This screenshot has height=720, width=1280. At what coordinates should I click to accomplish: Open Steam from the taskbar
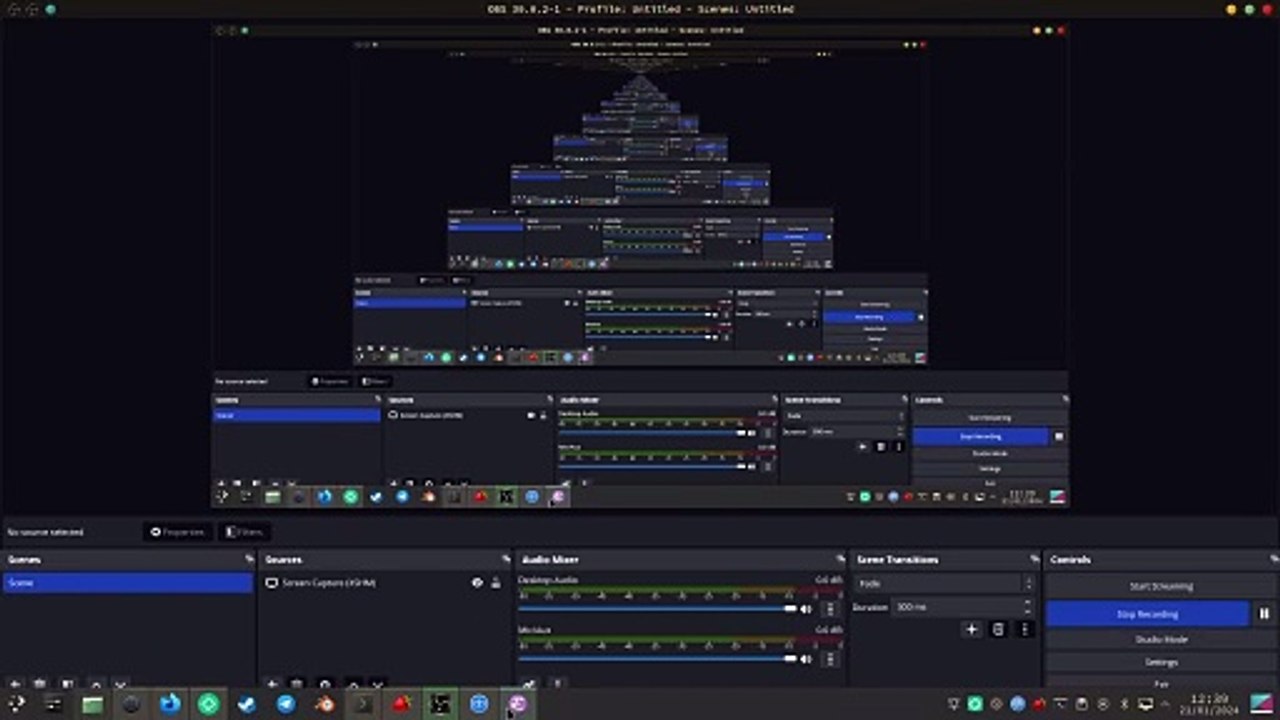click(x=247, y=704)
